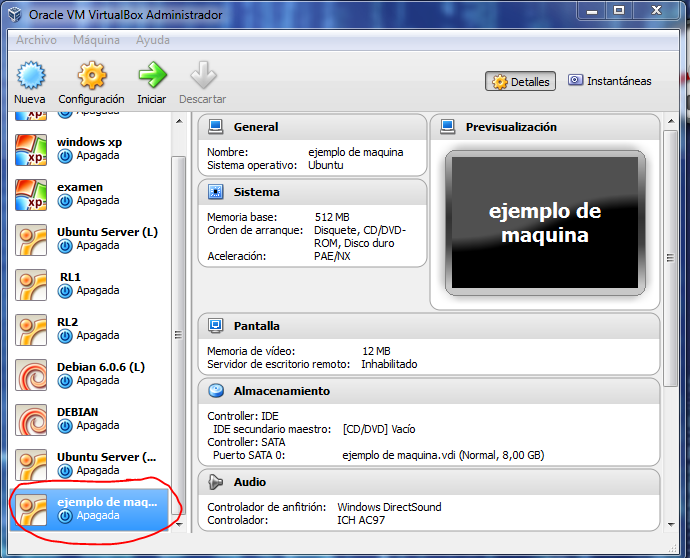Screen dimensions: 690x558
Task: Open the Archivo menu
Action: tap(37, 40)
